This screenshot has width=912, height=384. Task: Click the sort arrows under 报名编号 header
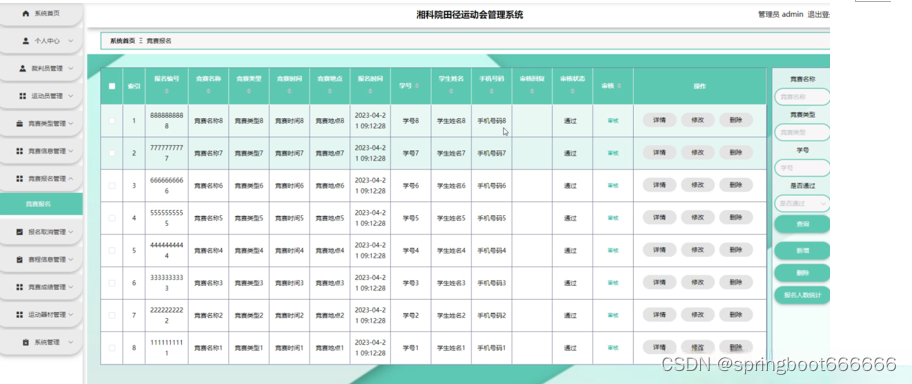pos(166,91)
